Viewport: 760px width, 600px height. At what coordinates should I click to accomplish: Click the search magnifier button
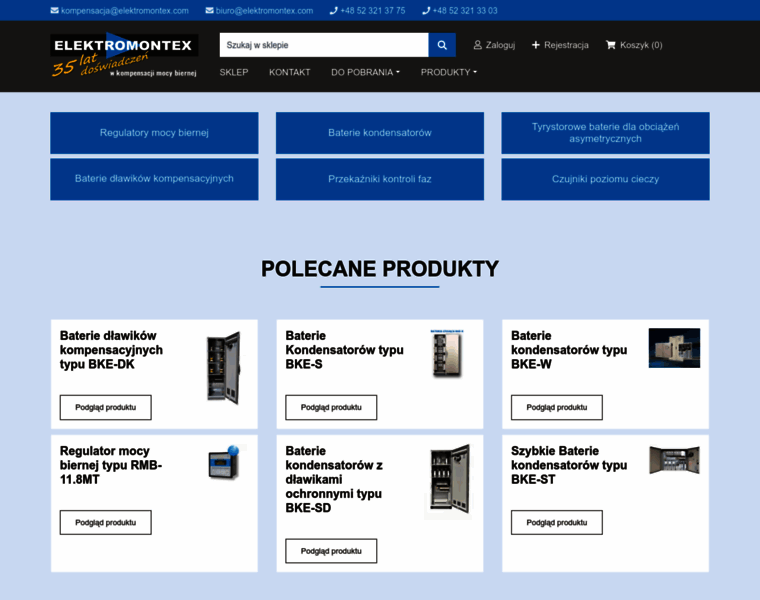[x=442, y=45]
